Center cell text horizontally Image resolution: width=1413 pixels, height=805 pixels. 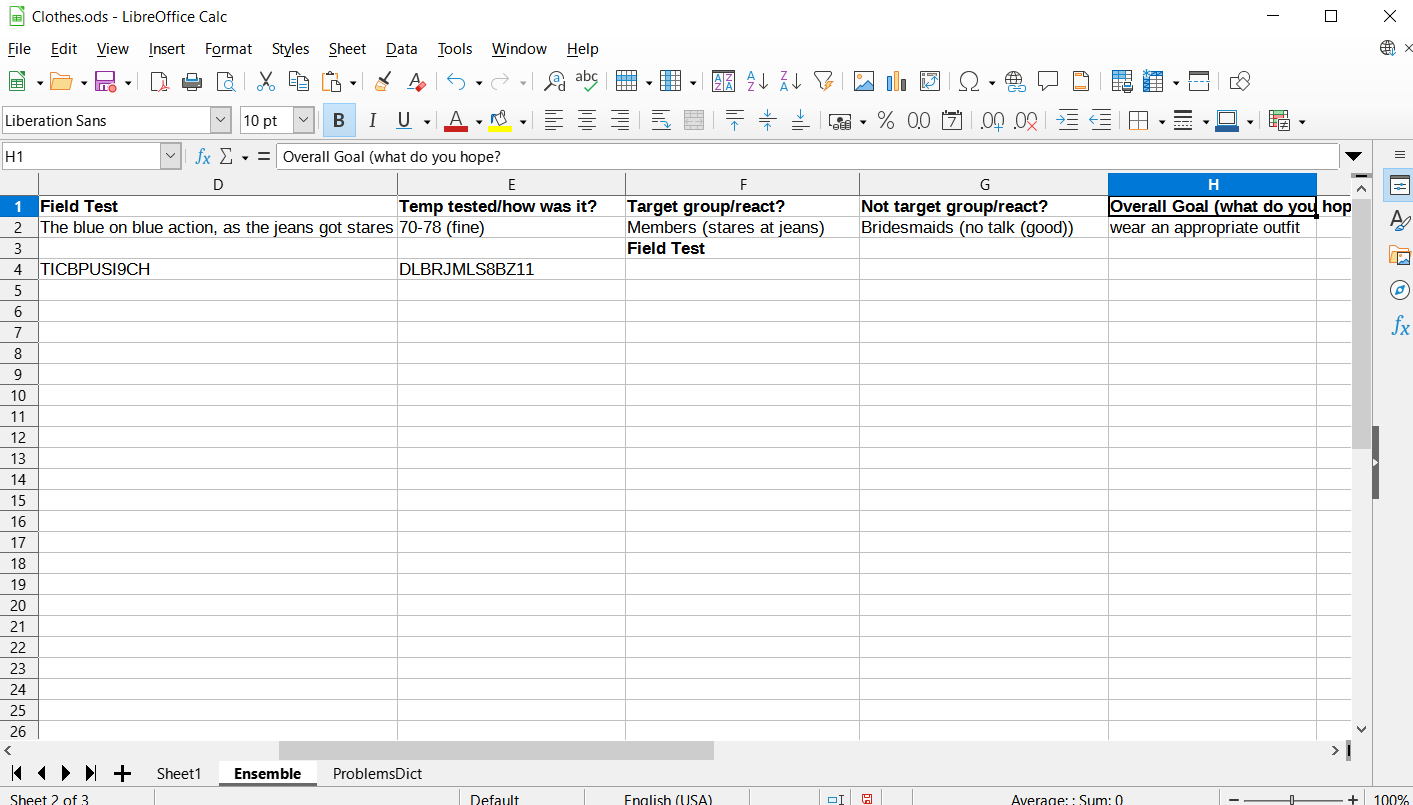(x=587, y=121)
